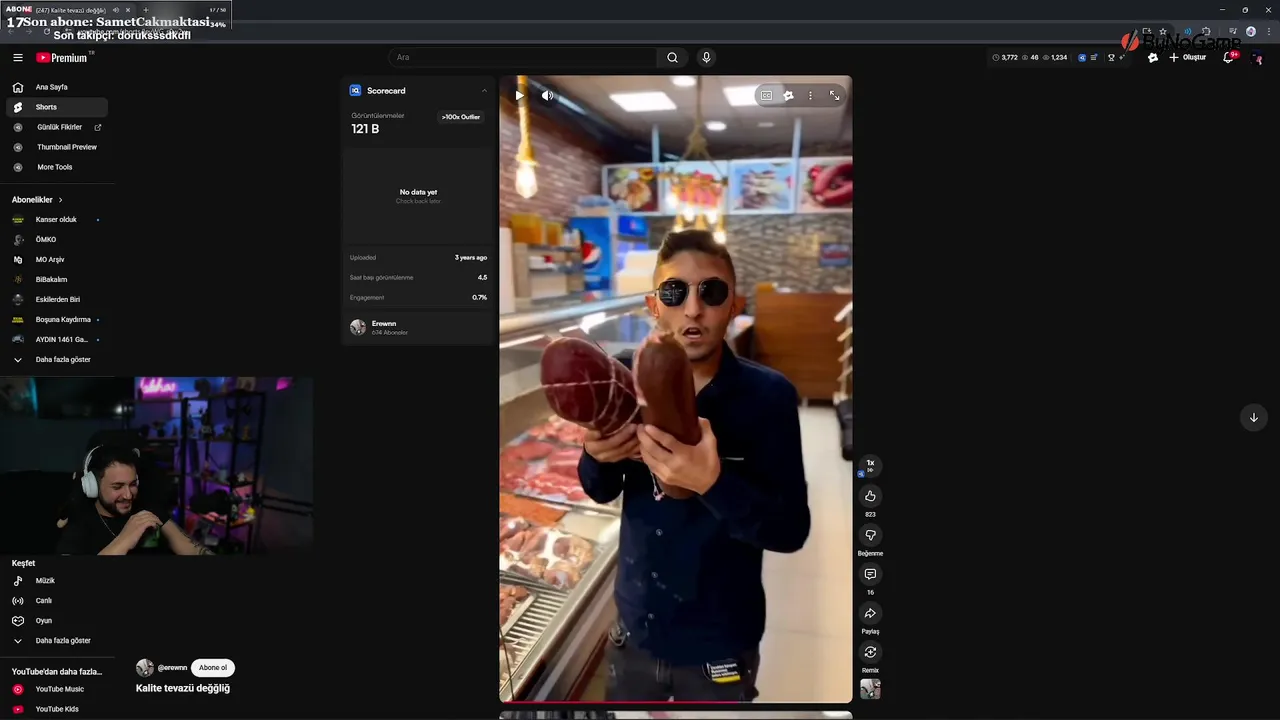This screenshot has width=1280, height=720.
Task: Go to next Short with down arrow
Action: [x=1253, y=418]
